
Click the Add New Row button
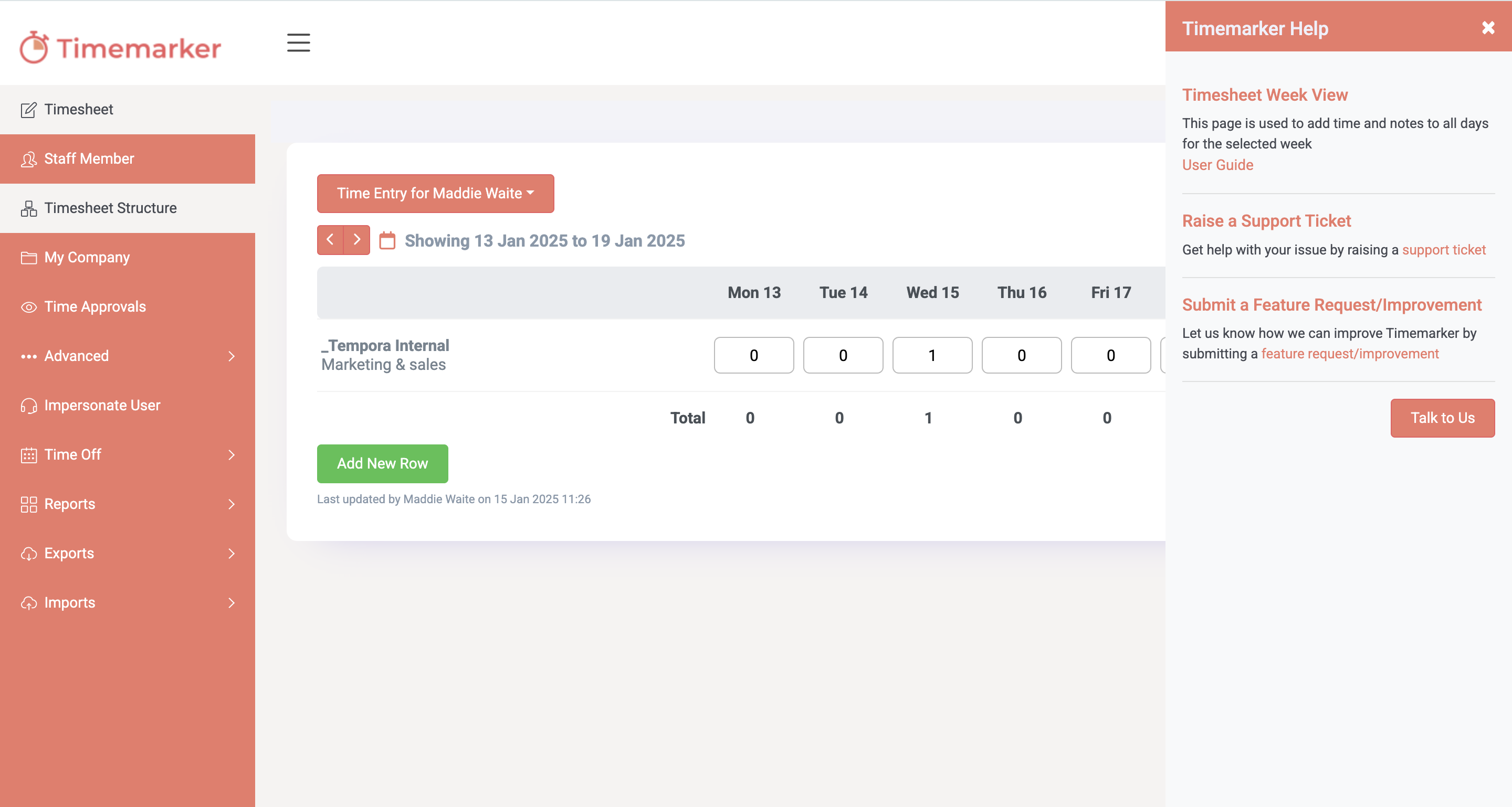pos(382,463)
